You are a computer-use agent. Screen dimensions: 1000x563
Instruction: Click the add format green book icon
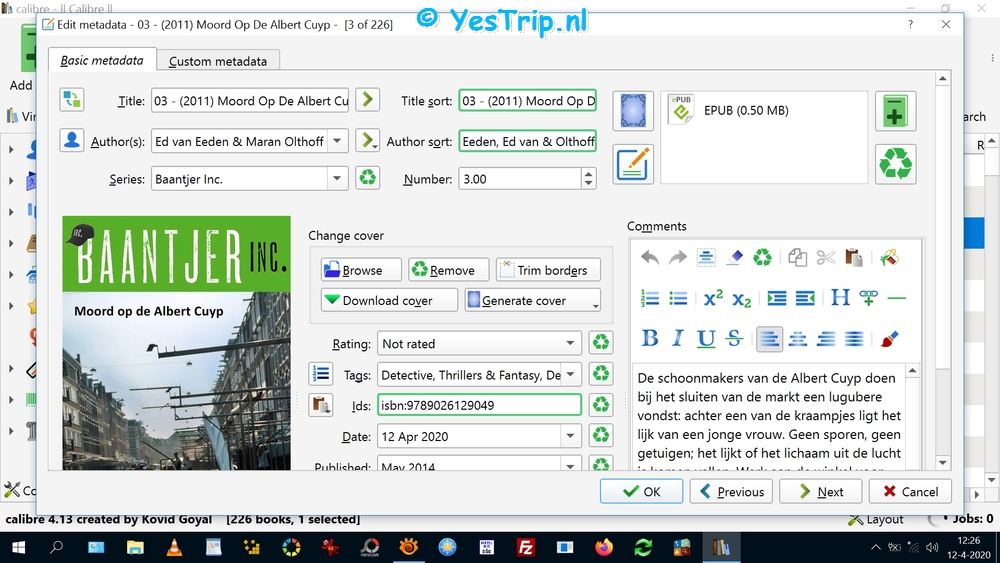[x=895, y=111]
